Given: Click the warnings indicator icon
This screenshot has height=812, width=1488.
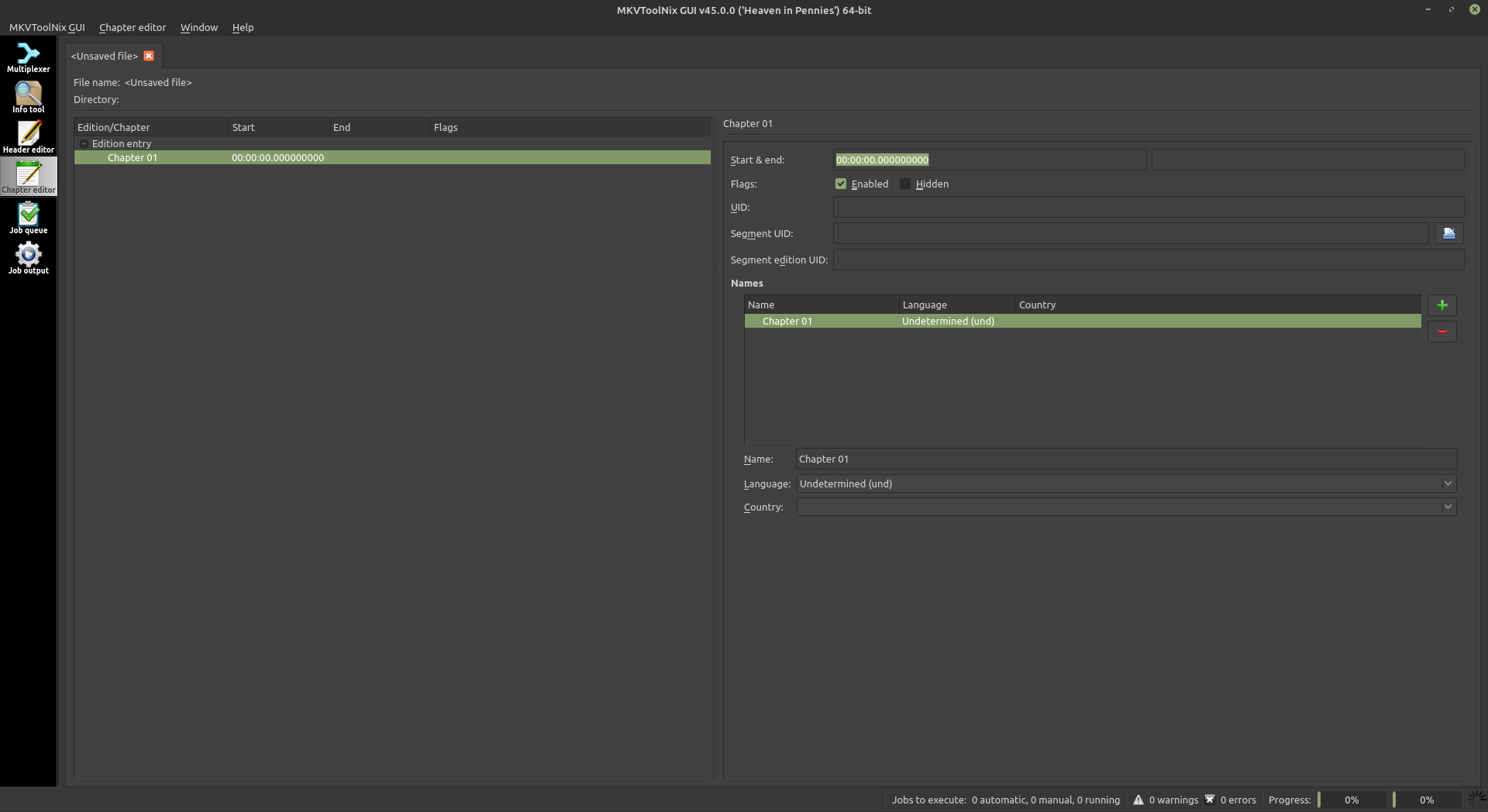Looking at the screenshot, I should (1138, 800).
